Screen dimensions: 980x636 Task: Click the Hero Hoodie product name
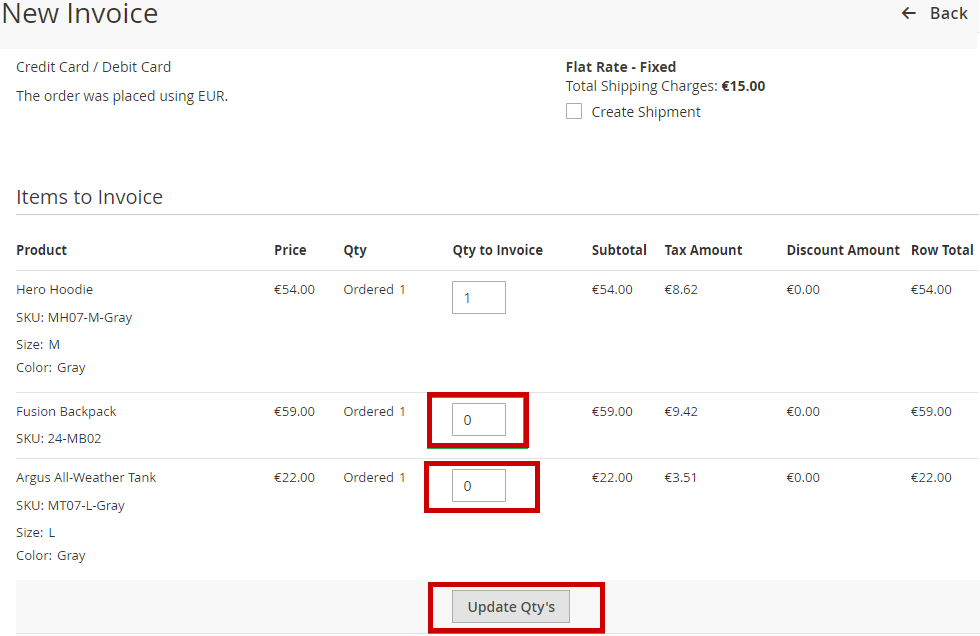coord(54,289)
